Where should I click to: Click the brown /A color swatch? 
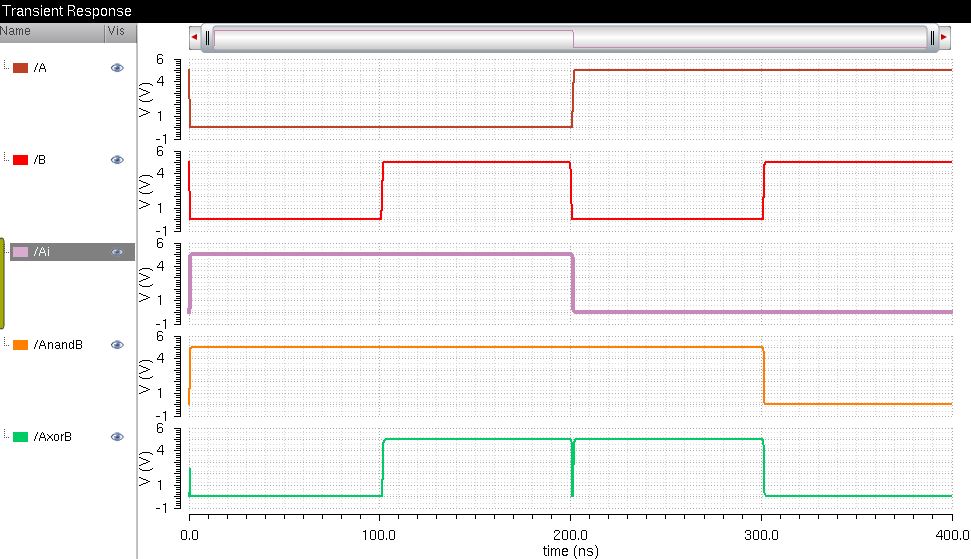[x=20, y=68]
